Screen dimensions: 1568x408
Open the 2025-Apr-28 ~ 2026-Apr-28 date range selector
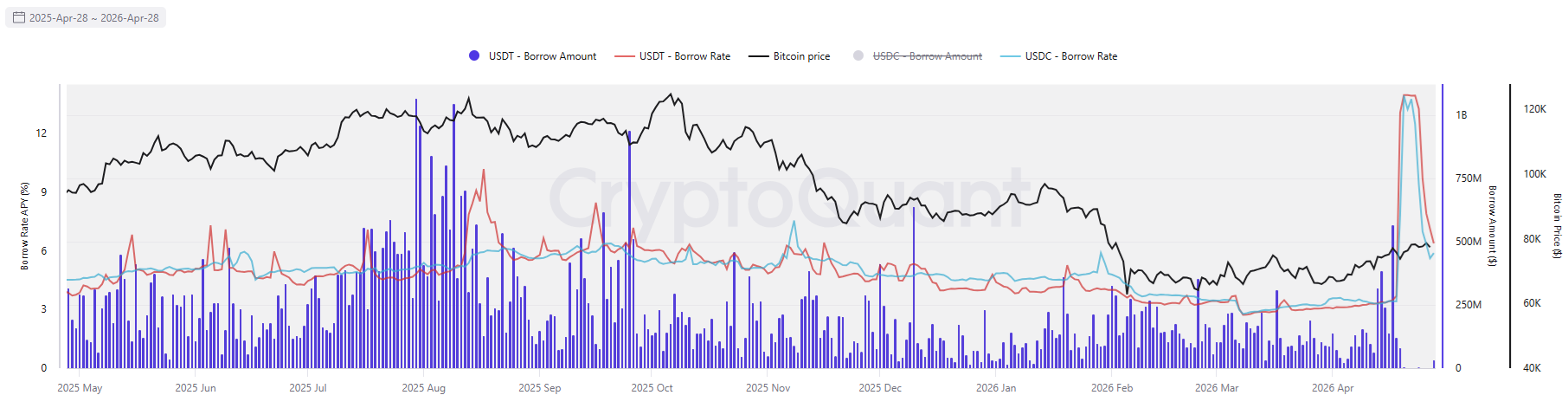(93, 18)
